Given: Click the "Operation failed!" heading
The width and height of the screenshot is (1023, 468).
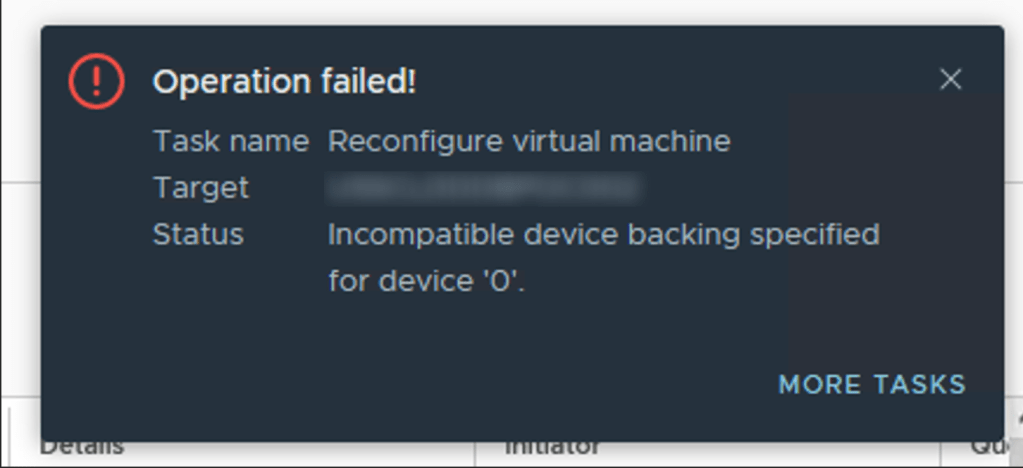Looking at the screenshot, I should click(x=284, y=83).
